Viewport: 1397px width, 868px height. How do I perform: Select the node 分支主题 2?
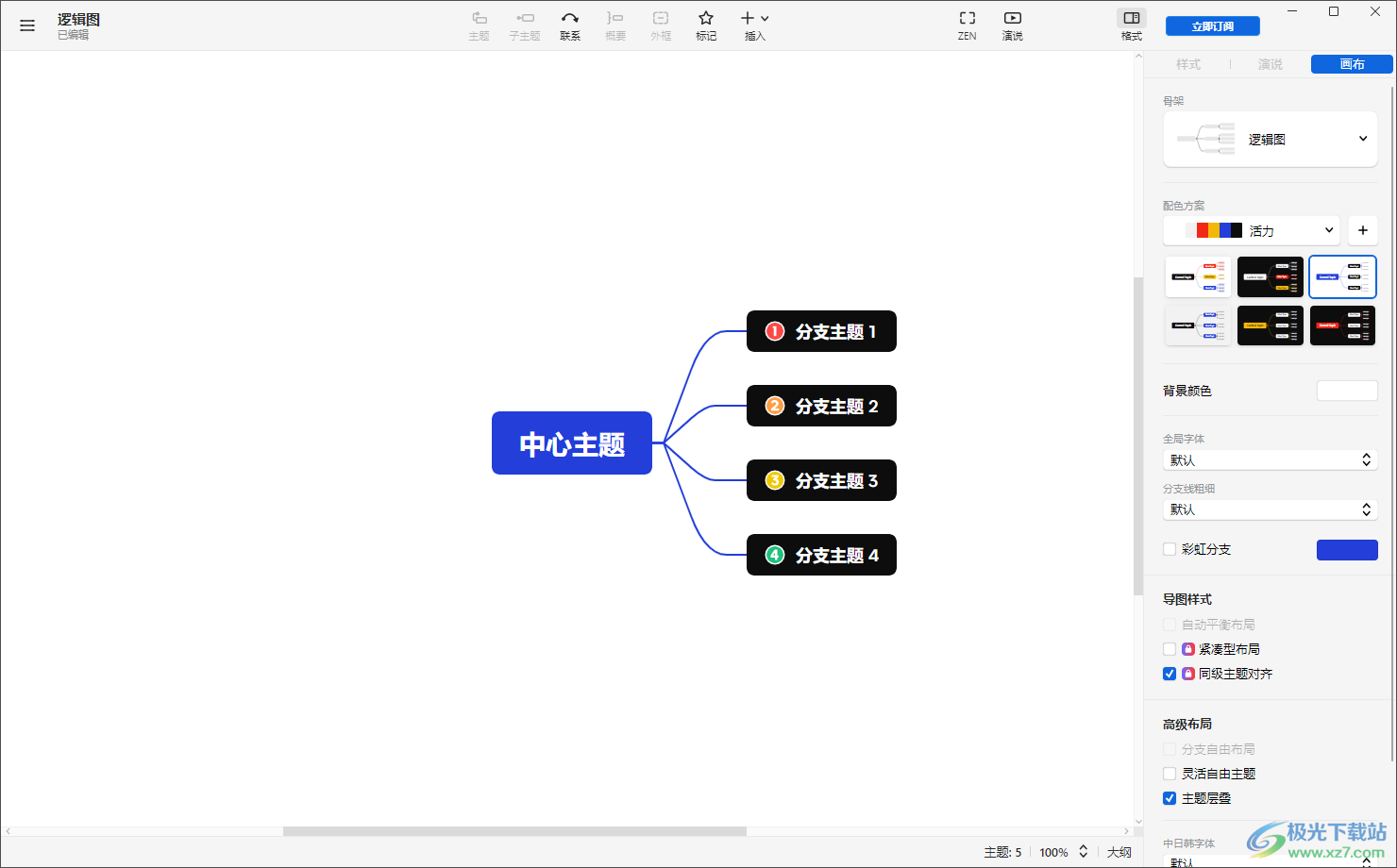tap(821, 406)
